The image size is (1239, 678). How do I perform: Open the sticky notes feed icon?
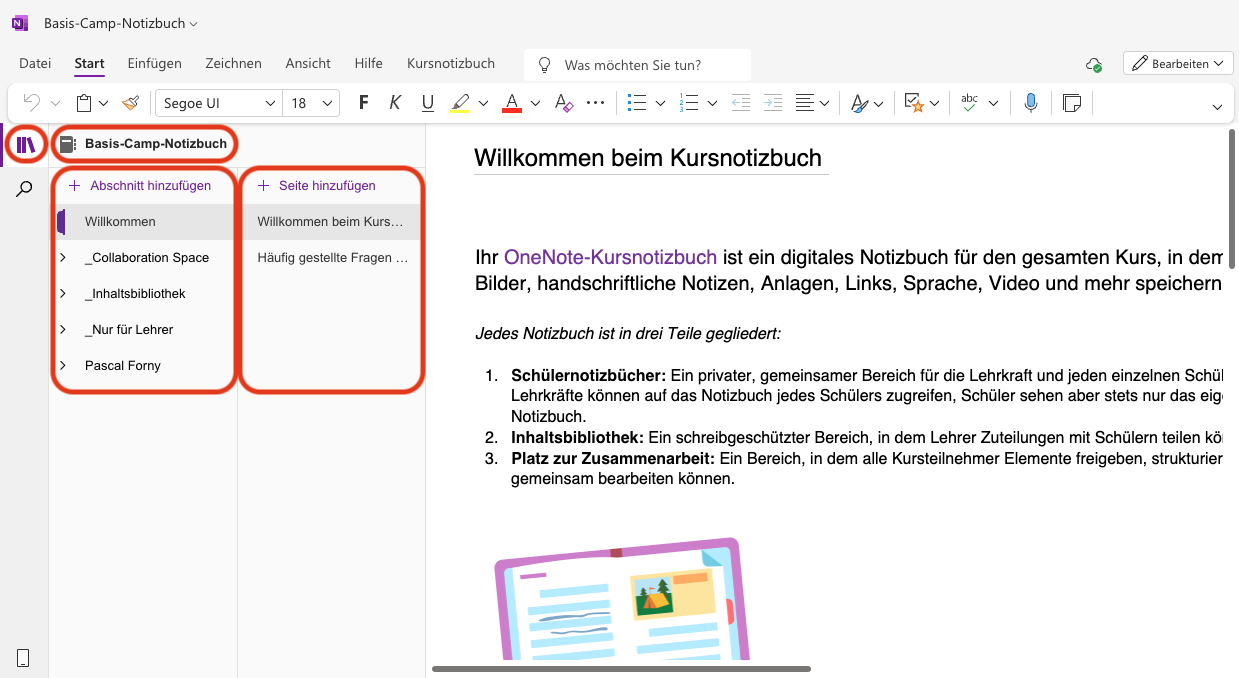coord(1072,102)
